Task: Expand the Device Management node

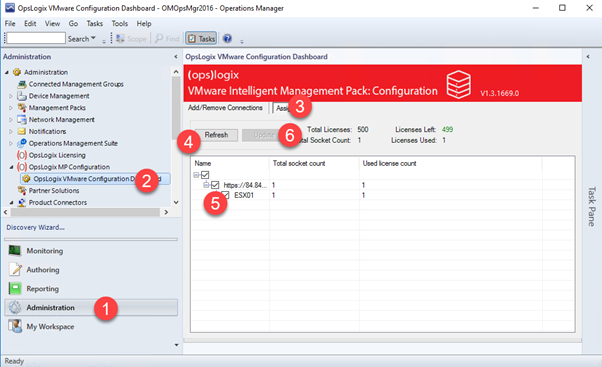Action: pos(11,96)
